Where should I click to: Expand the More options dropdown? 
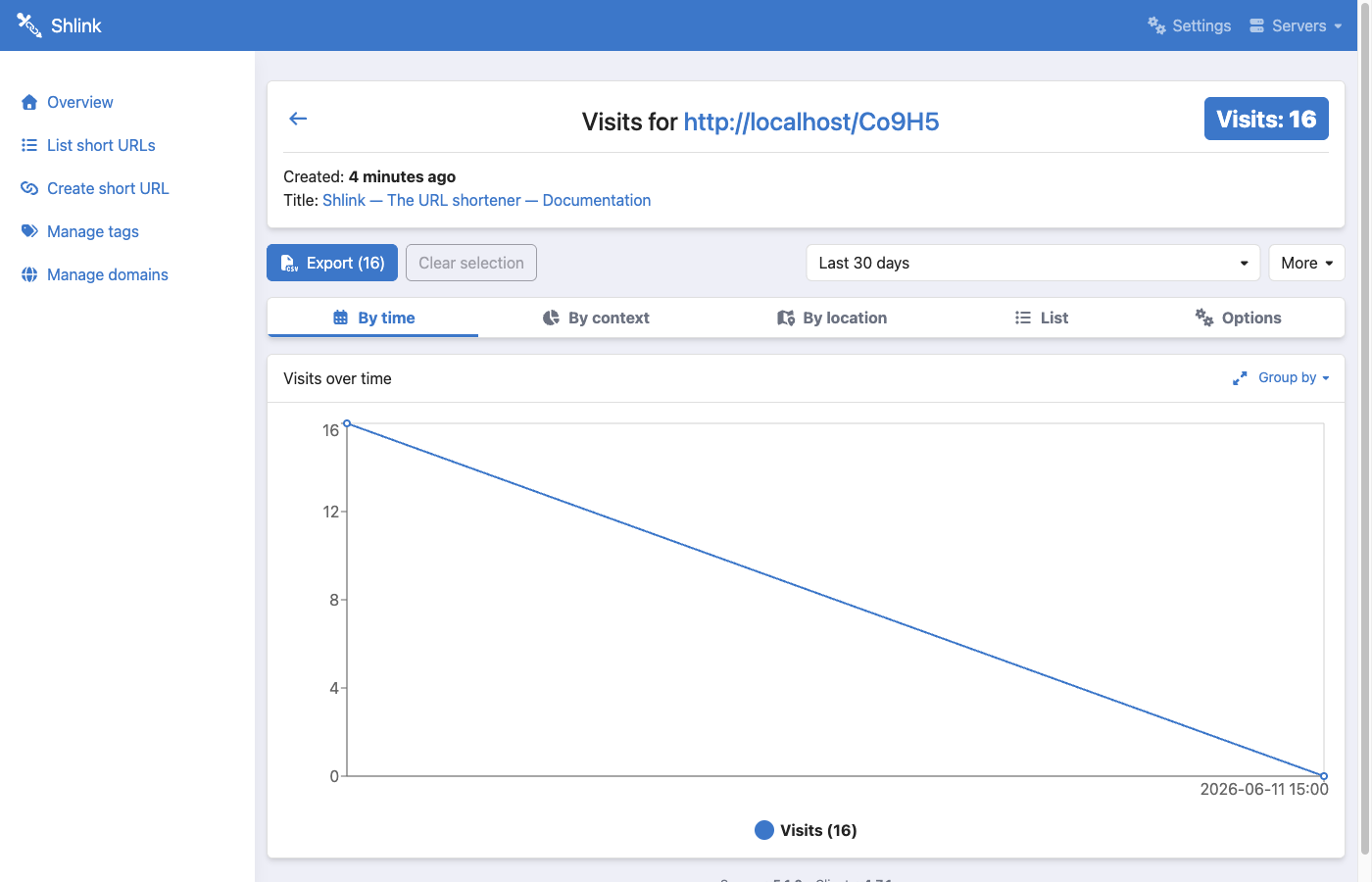(x=1306, y=263)
